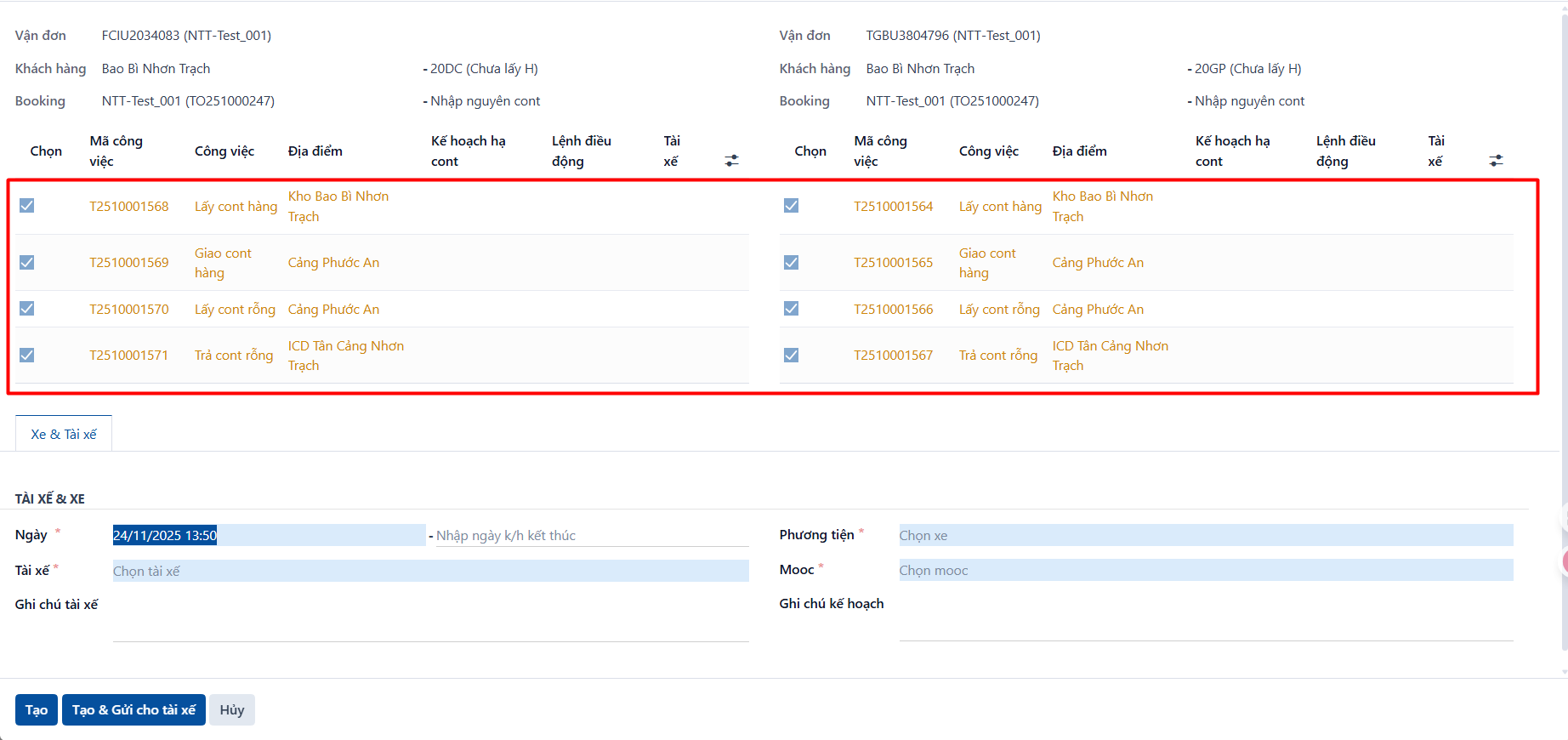Screen dimensions: 1568x740
Task: Open task link T2510001564
Action: coord(894,207)
